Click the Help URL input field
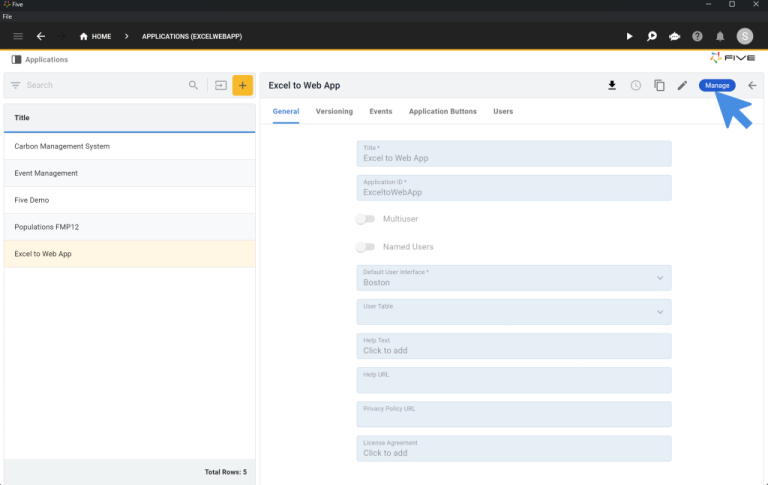Viewport: 768px width, 485px height. click(514, 380)
